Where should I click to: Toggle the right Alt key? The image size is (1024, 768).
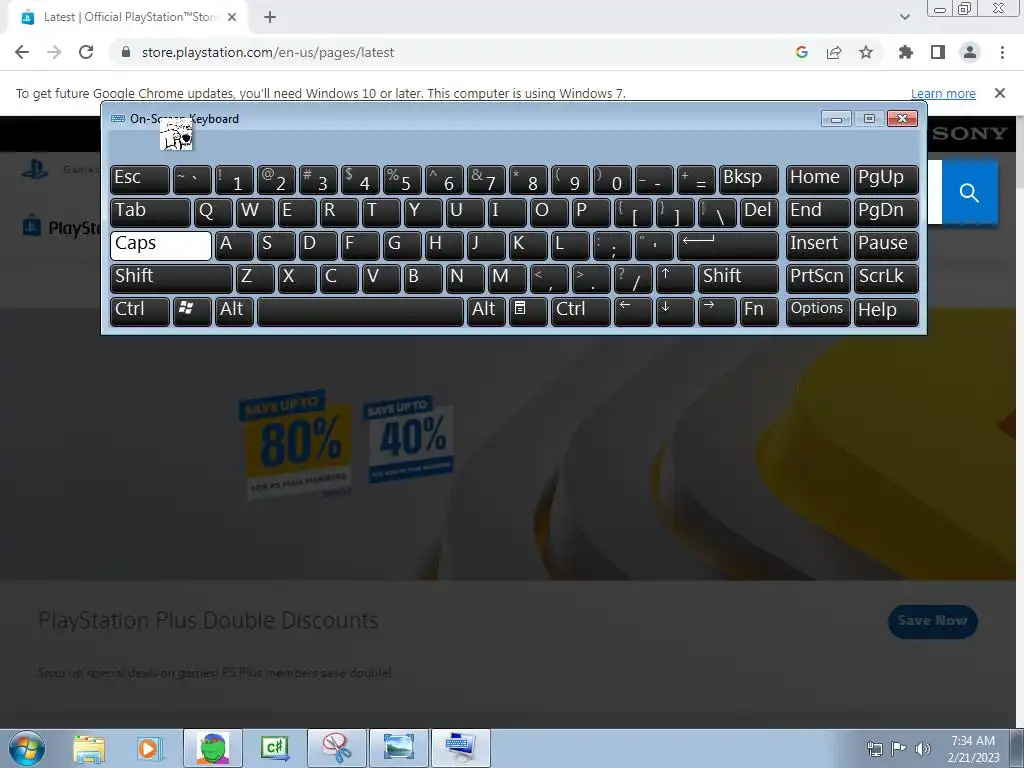pos(486,311)
